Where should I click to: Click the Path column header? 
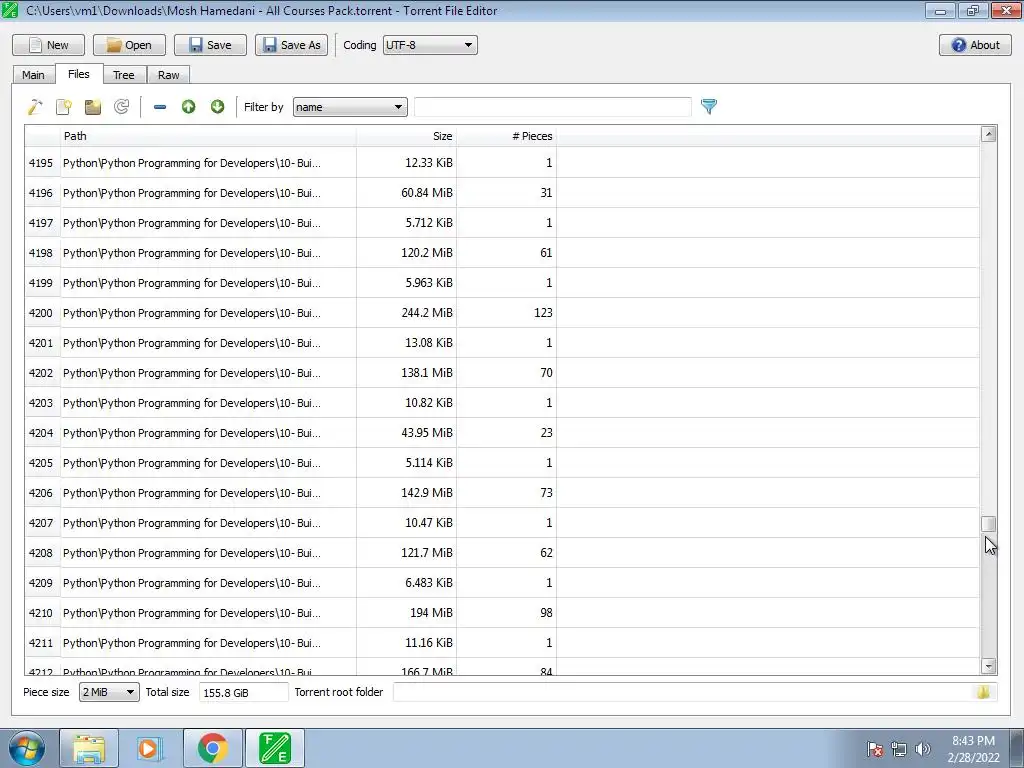(x=208, y=136)
